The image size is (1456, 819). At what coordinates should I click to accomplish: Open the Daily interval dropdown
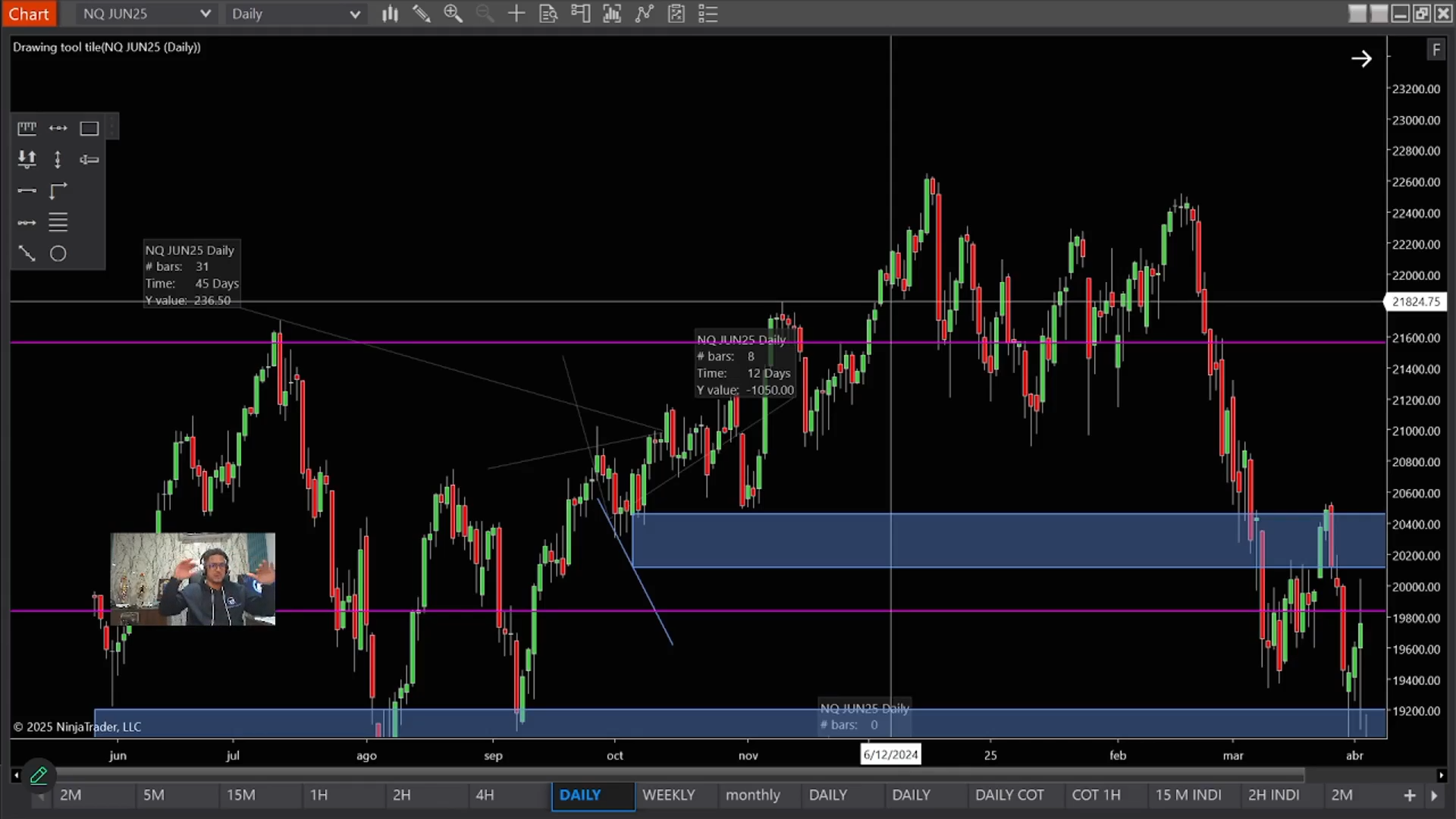coord(296,14)
